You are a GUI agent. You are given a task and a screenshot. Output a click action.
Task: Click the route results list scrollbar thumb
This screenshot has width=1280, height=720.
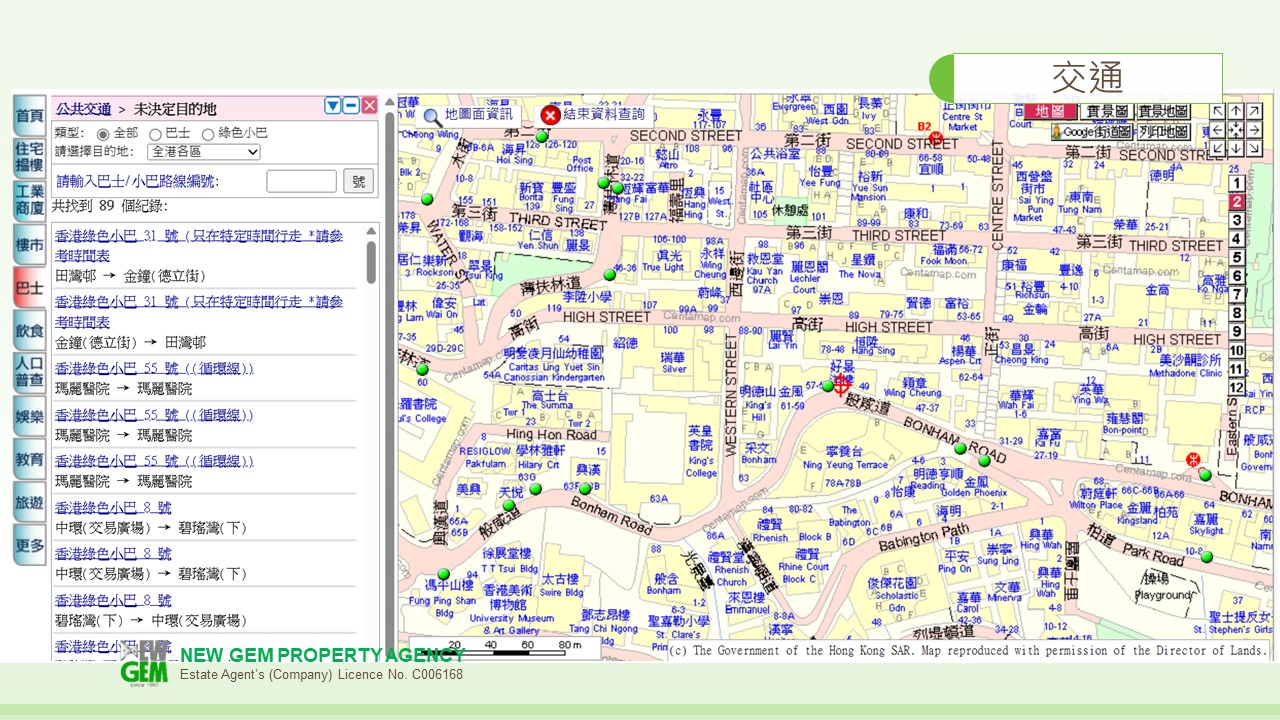372,262
